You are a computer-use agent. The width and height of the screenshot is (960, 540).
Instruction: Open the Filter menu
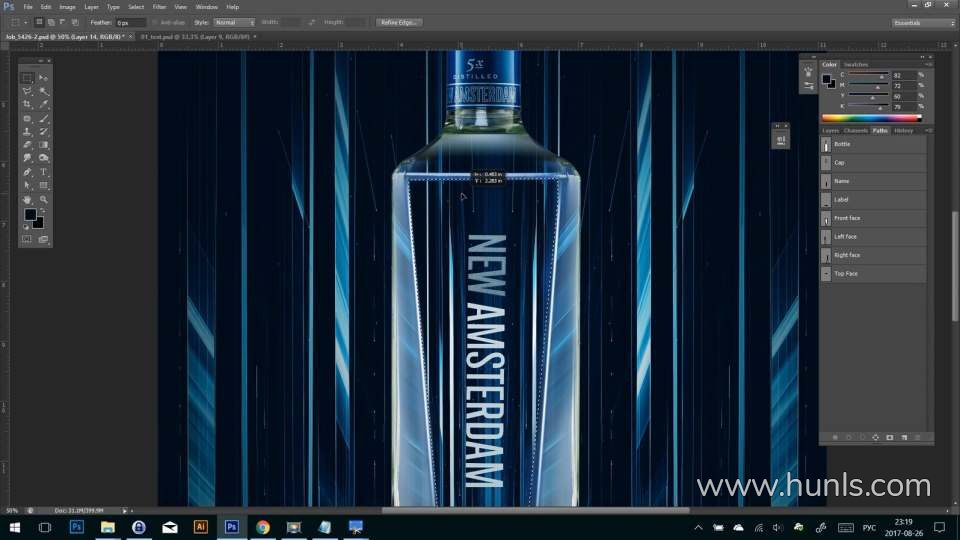click(x=159, y=7)
